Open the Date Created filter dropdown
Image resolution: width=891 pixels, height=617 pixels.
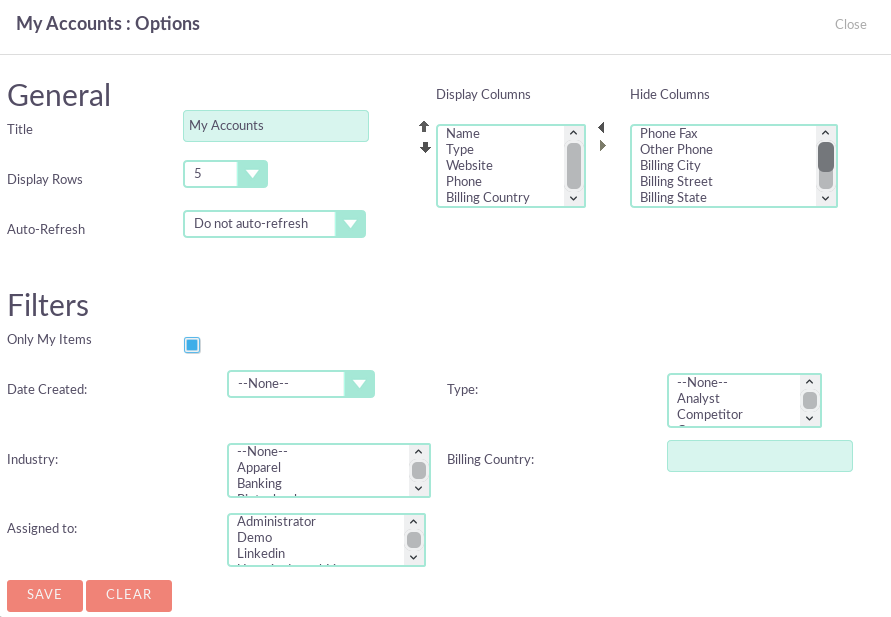point(300,384)
